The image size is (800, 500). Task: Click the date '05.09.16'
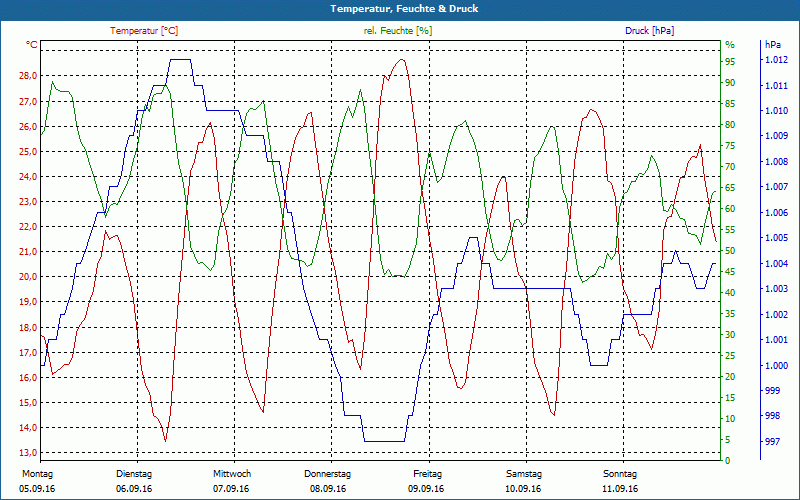click(x=37, y=489)
